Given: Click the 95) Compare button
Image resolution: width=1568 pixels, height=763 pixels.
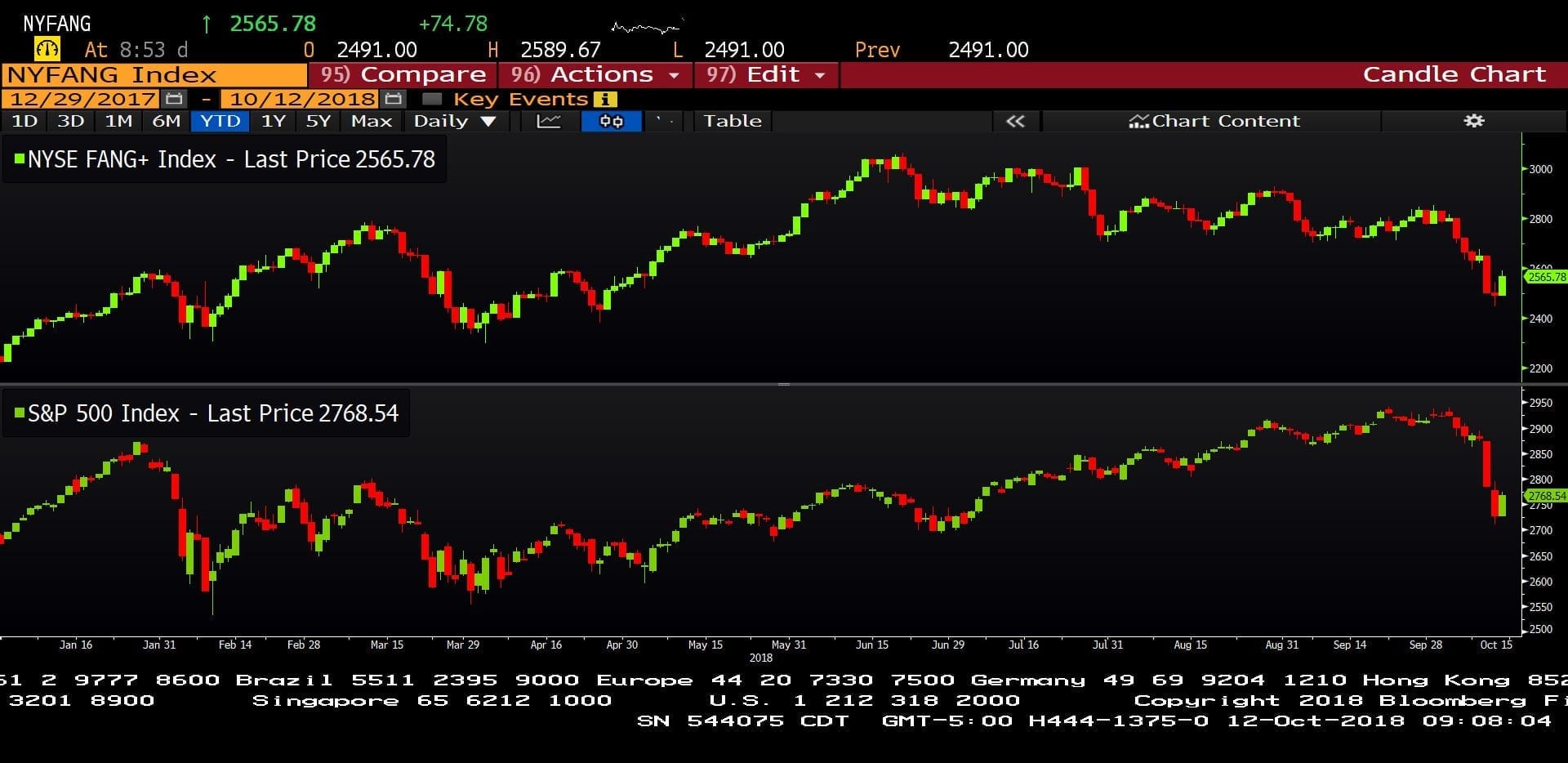Looking at the screenshot, I should 403,74.
